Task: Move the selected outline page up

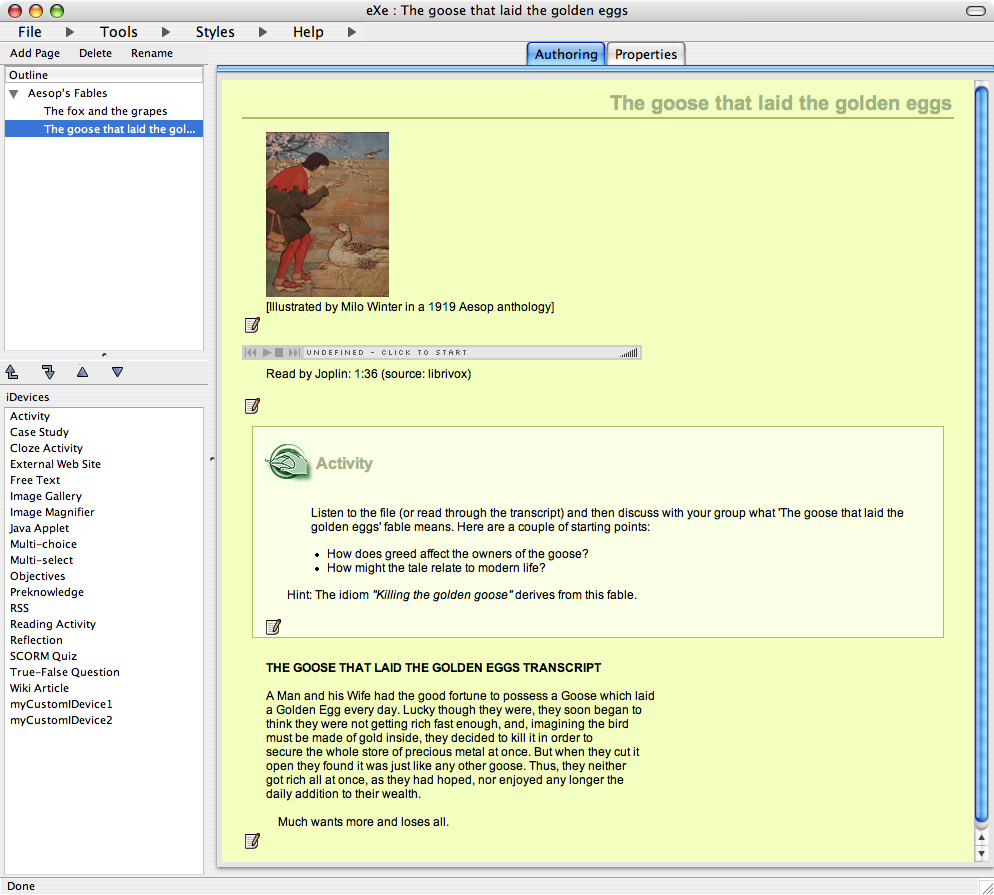Action: coord(82,372)
